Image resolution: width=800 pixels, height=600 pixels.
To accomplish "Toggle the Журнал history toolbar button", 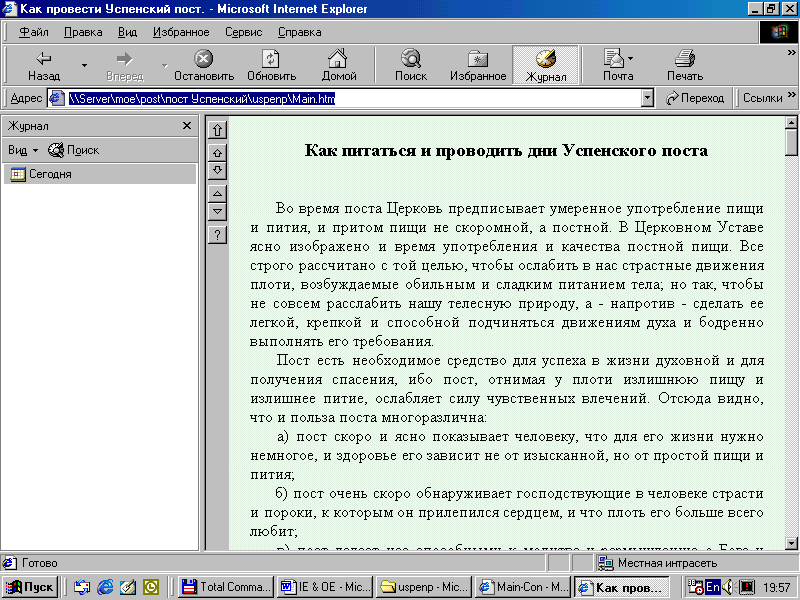I will [545, 65].
